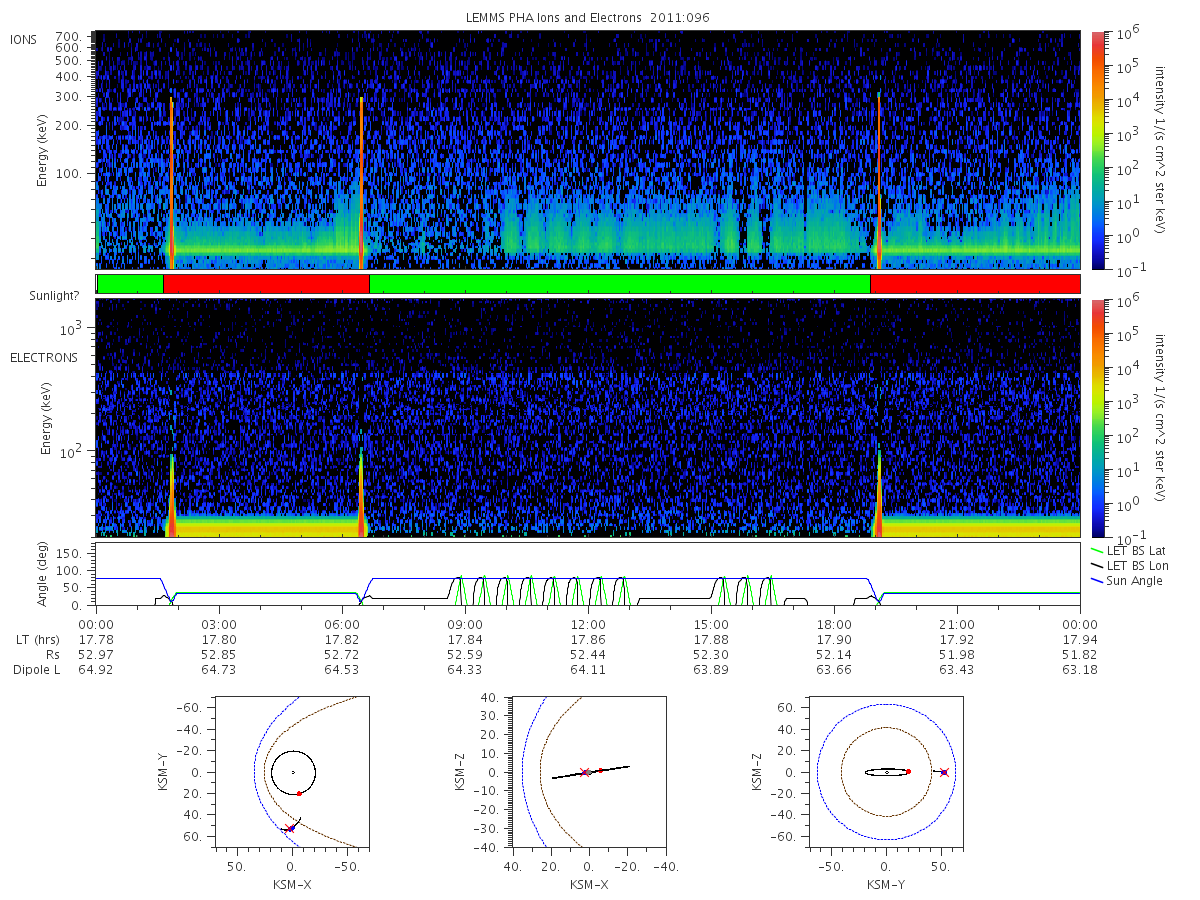Select the LET BS Lon legend entry

pos(1130,566)
